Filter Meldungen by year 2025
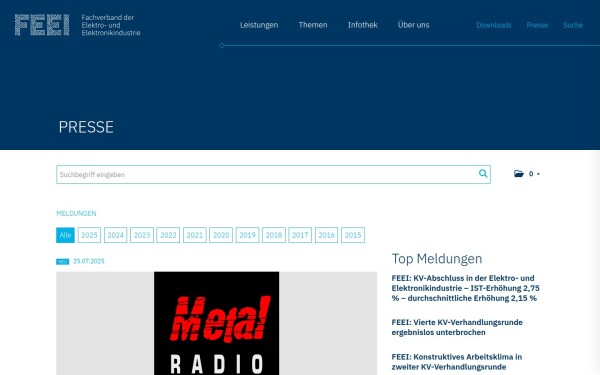The image size is (600, 375). point(89,235)
